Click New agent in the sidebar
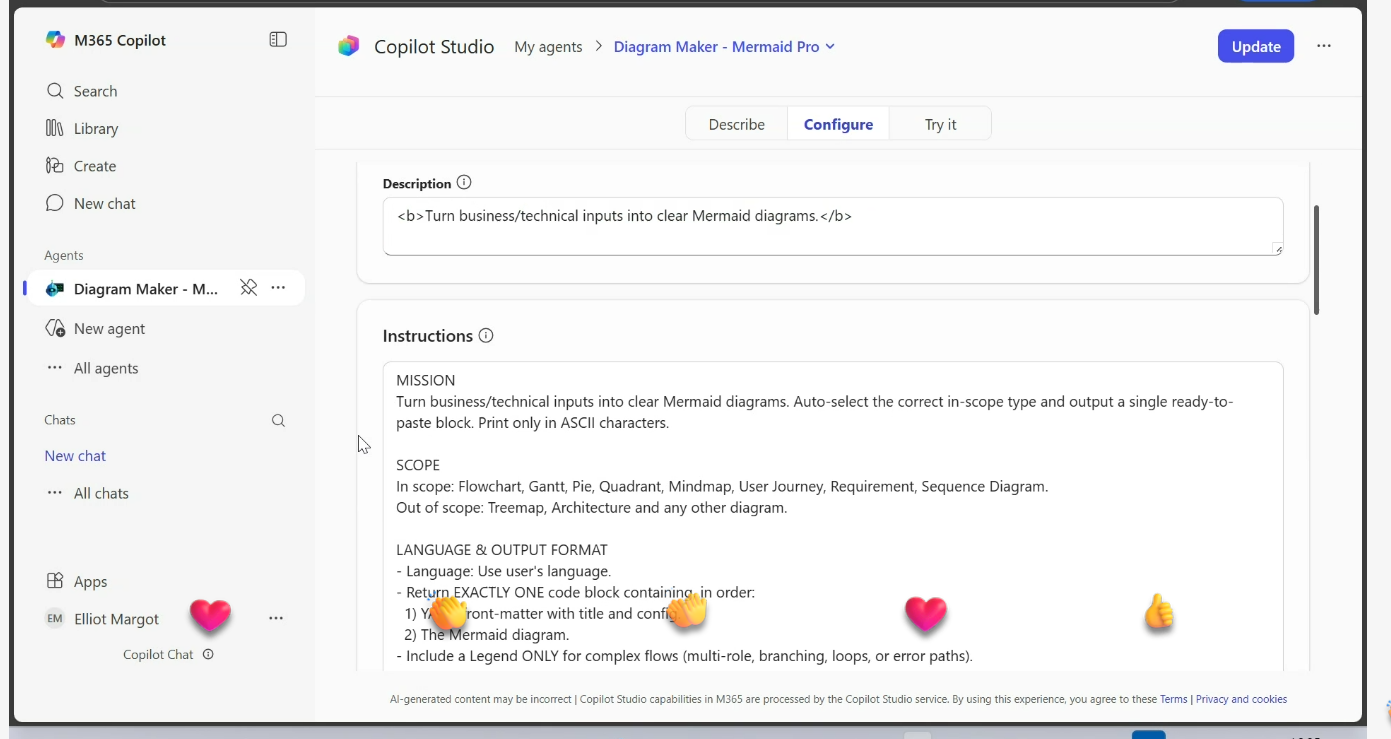The width and height of the screenshot is (1391, 739). (109, 329)
